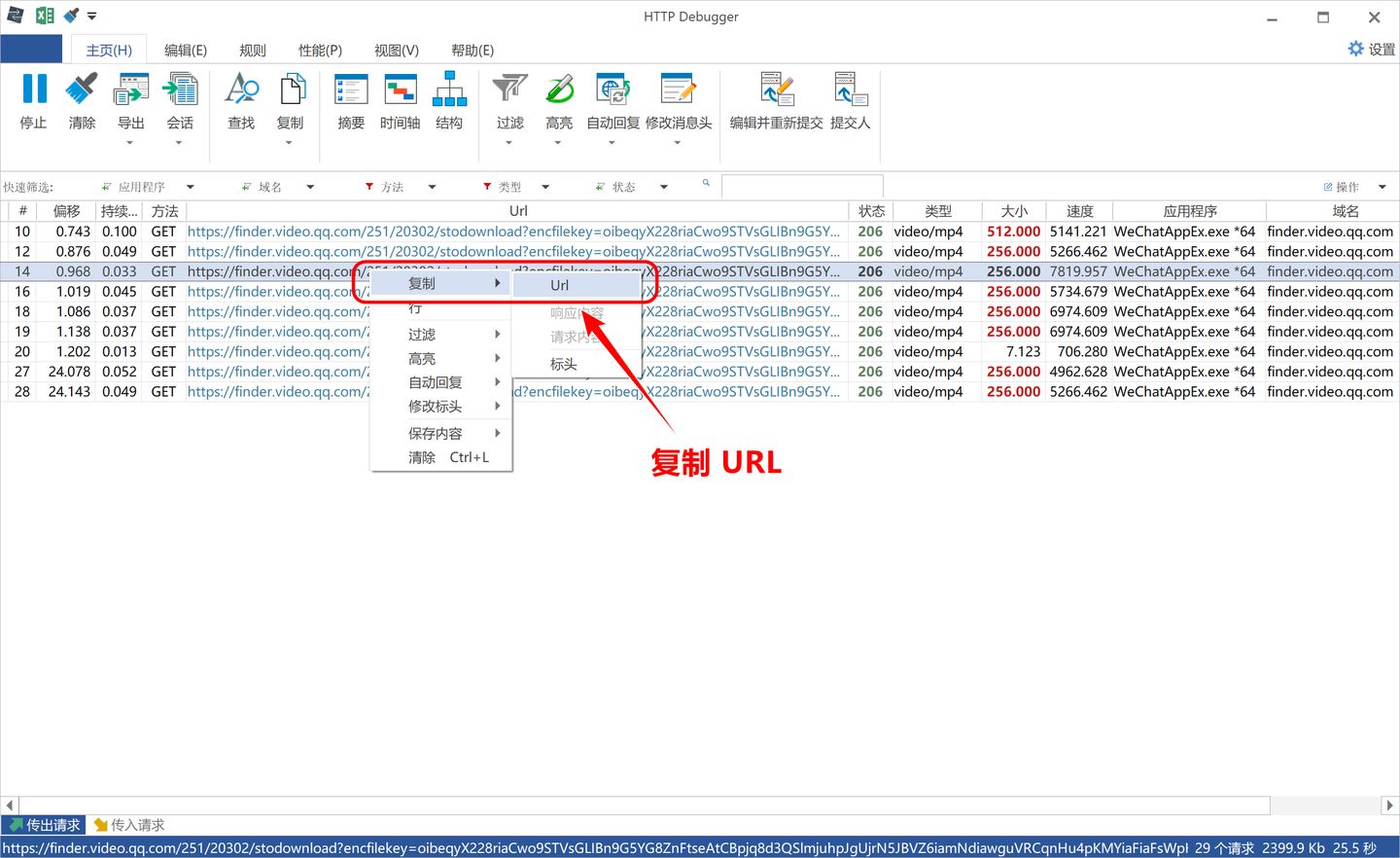
Task: Click the Excel export icon in title bar
Action: pyautogui.click(x=45, y=16)
